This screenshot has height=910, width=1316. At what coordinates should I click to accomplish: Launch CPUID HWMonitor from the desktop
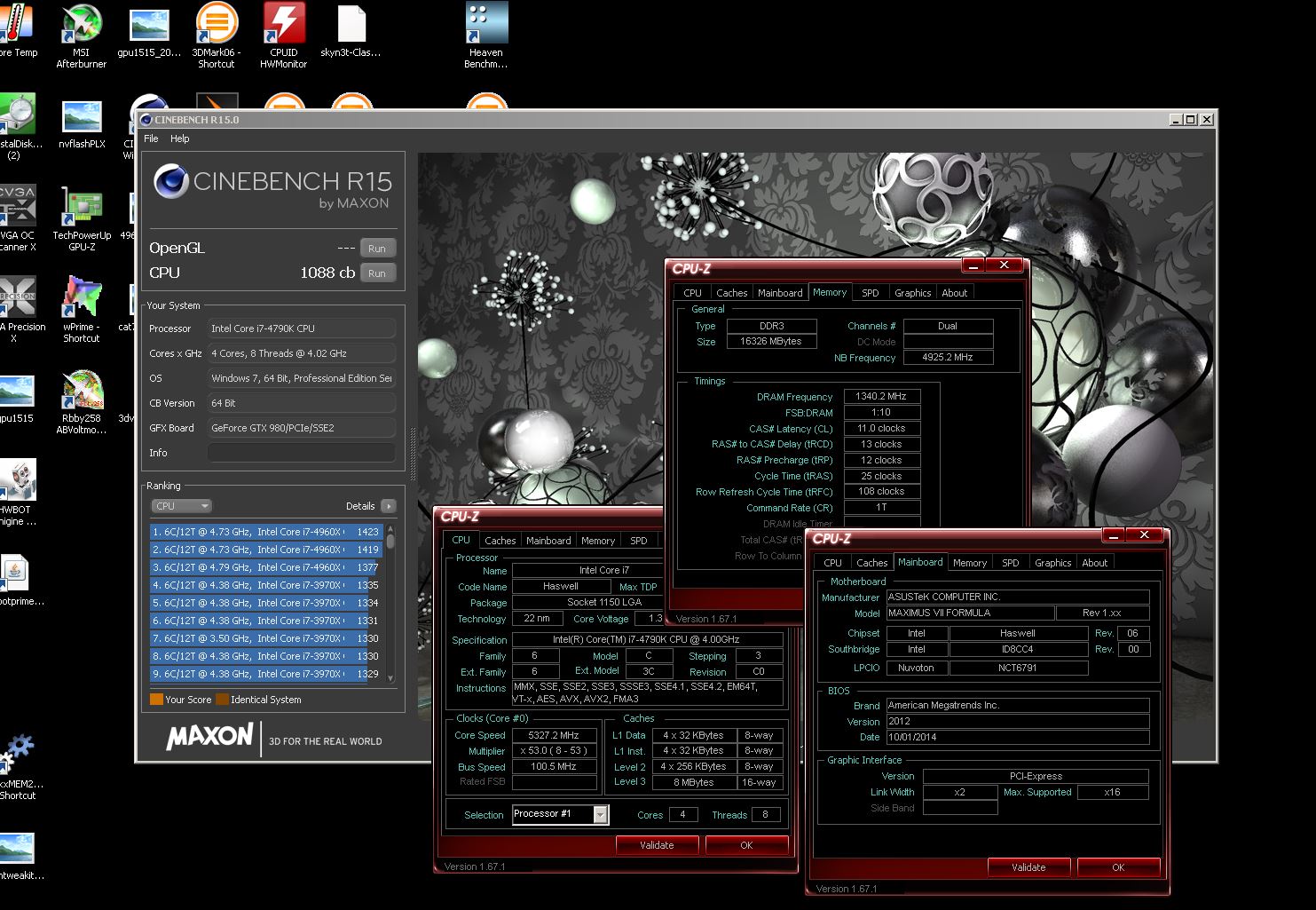pos(283,36)
